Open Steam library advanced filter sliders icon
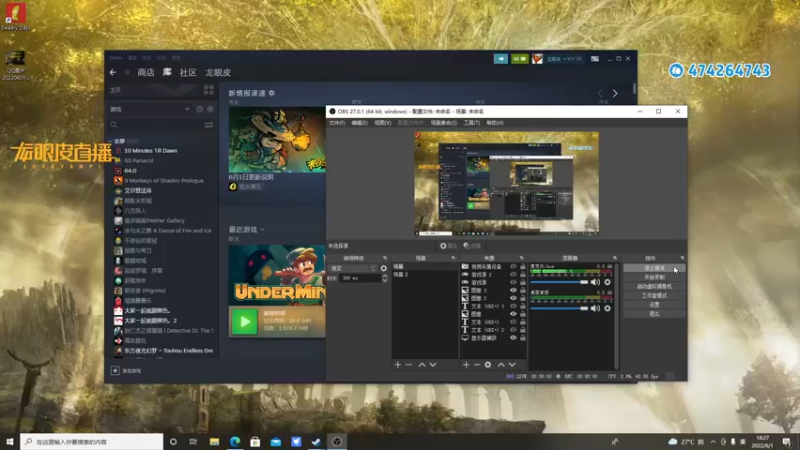 [209, 125]
